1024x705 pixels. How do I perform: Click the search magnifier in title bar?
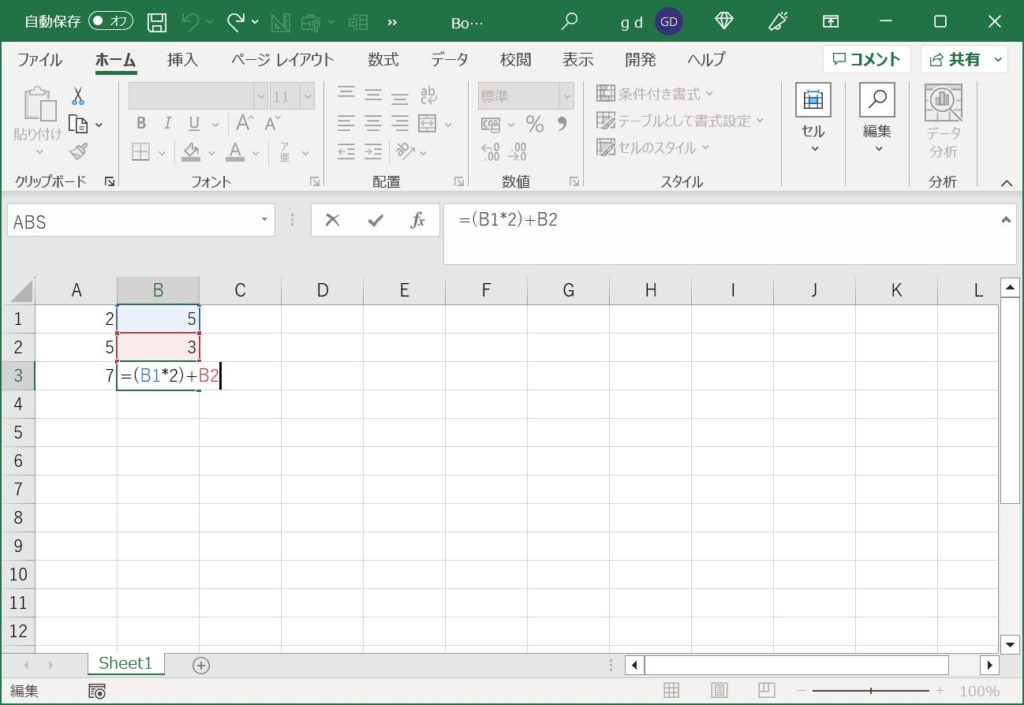(569, 21)
